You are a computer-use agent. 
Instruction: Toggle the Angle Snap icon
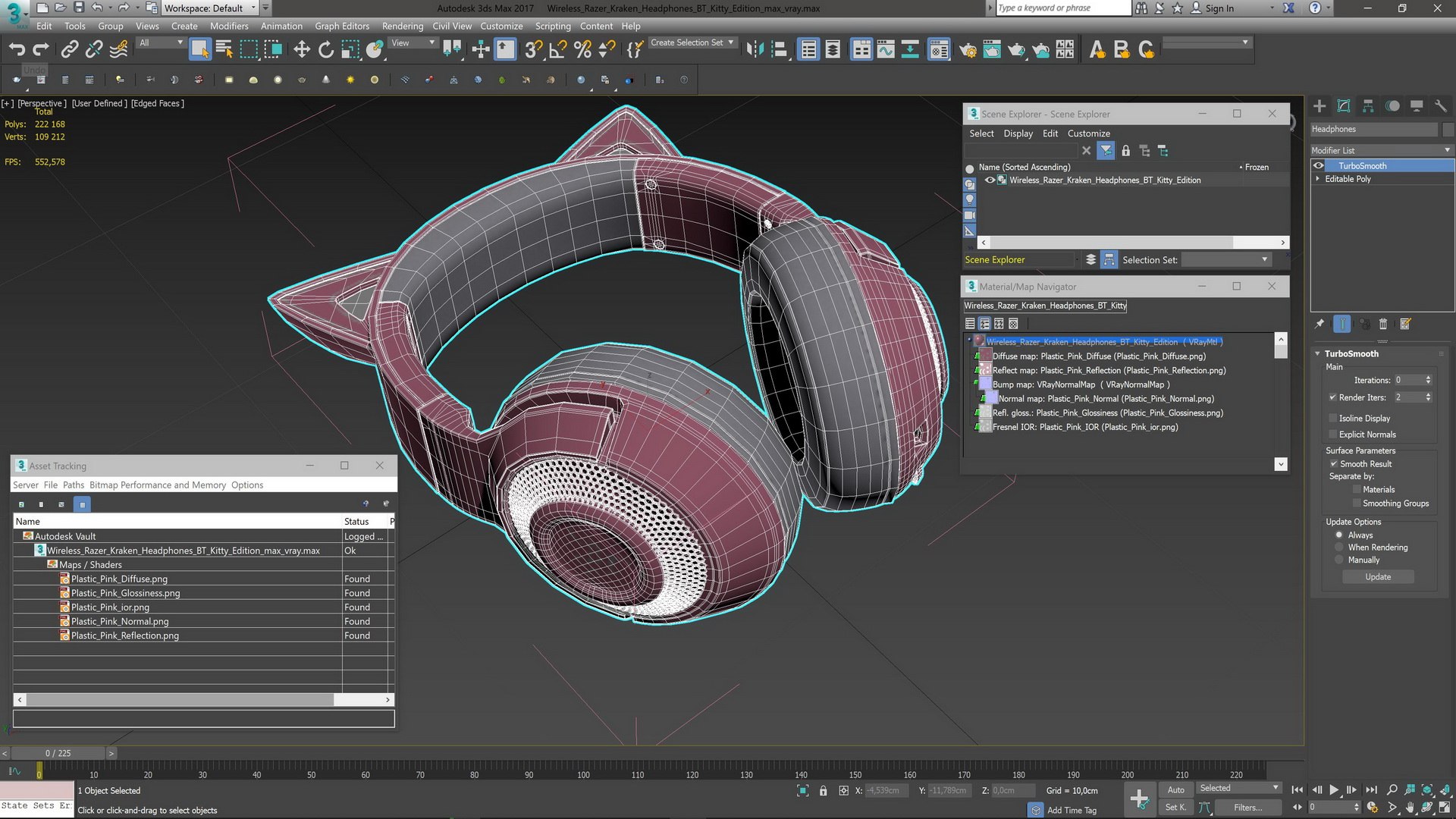(558, 50)
